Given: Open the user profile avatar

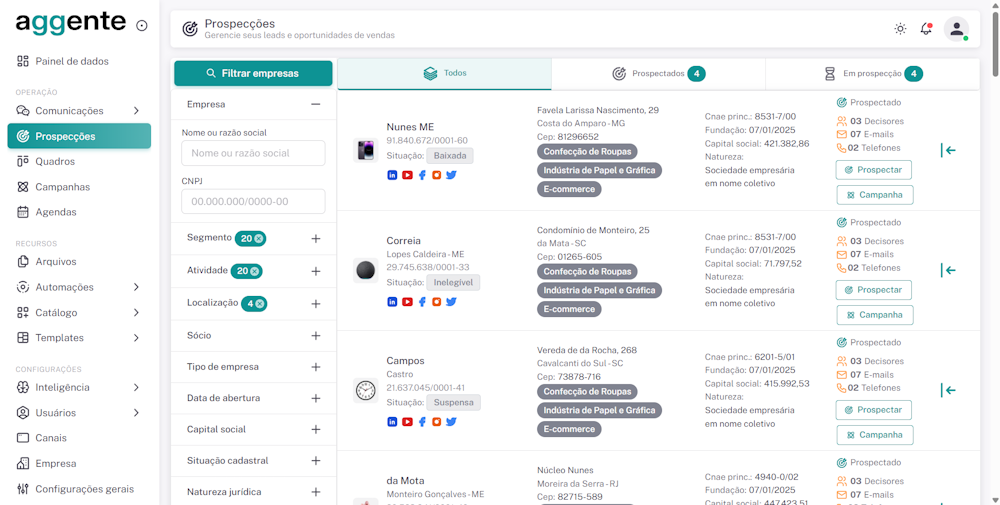Looking at the screenshot, I should click(x=956, y=29).
